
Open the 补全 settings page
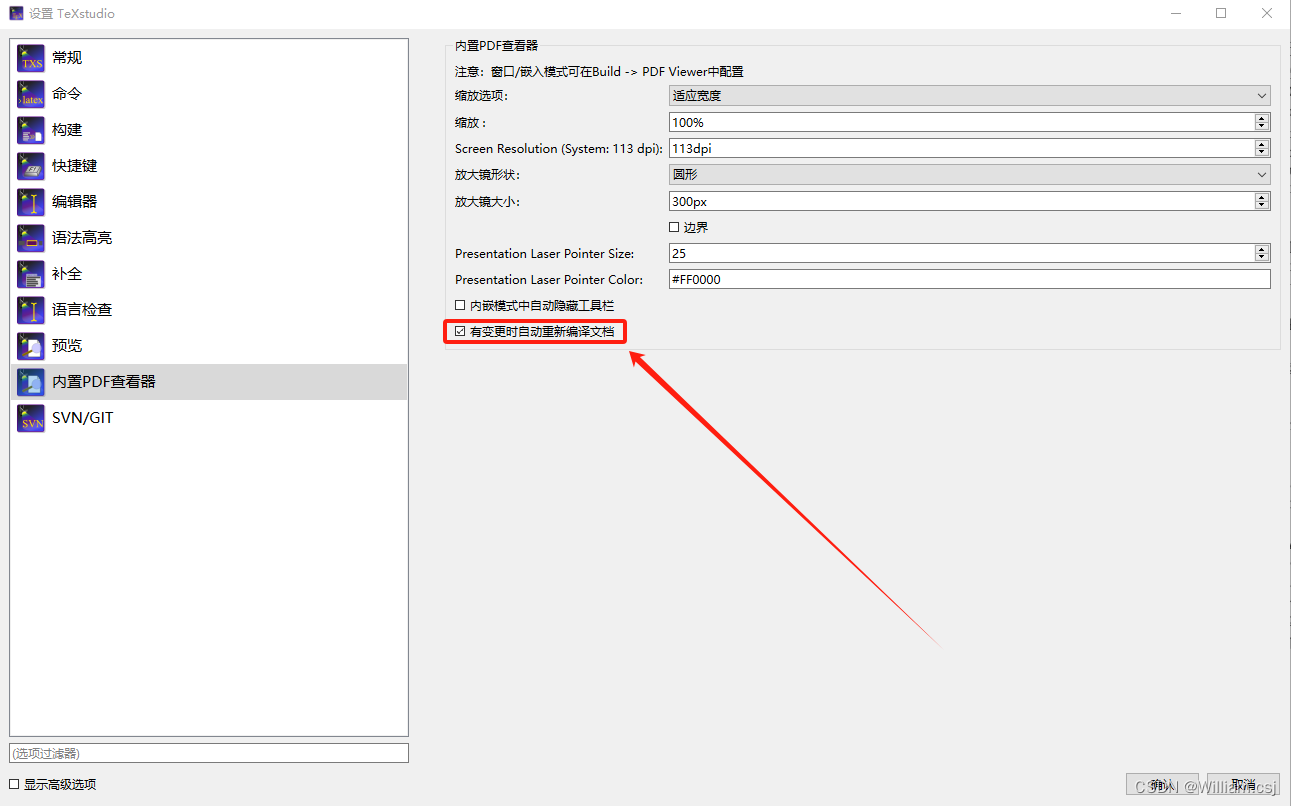pos(209,274)
